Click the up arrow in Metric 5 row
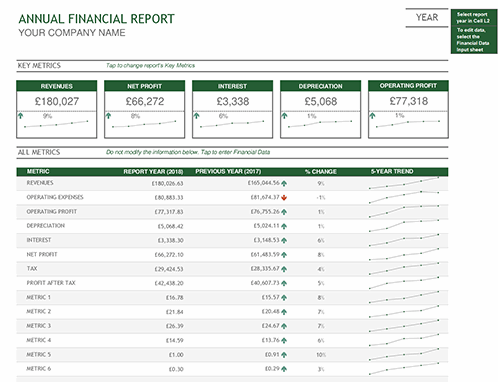This screenshot has width=498, height=382. point(284,355)
